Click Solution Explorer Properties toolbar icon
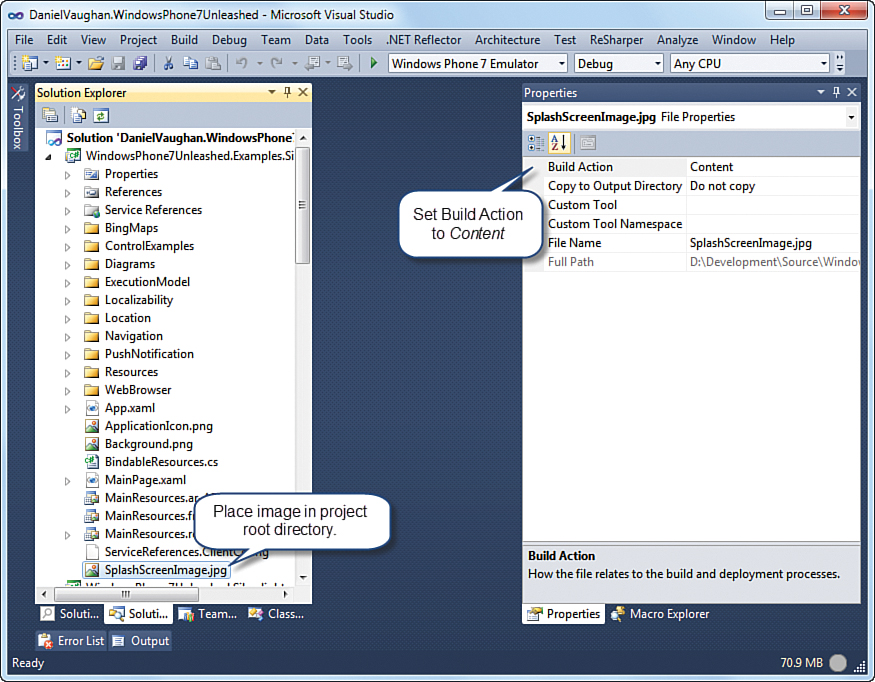The width and height of the screenshot is (875, 682). [x=50, y=116]
